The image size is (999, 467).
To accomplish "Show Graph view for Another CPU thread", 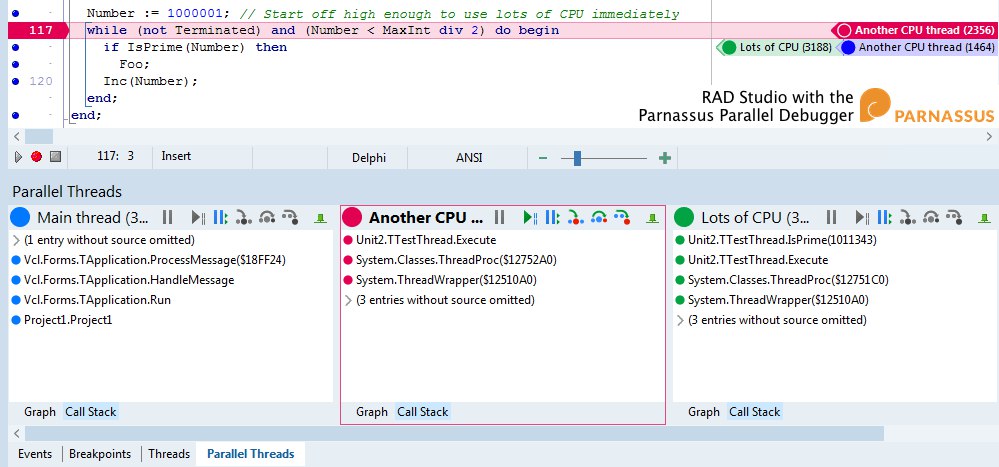I will coord(372,412).
